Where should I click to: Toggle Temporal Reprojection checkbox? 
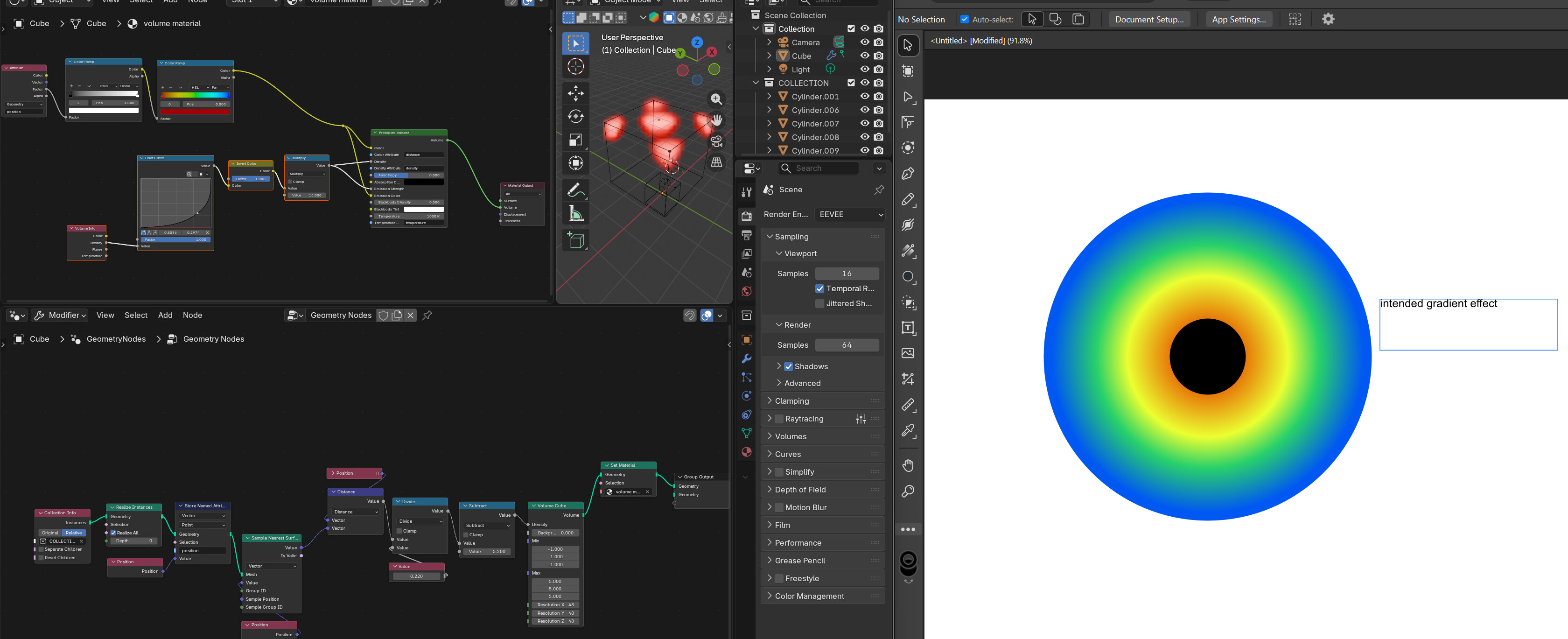tap(819, 288)
